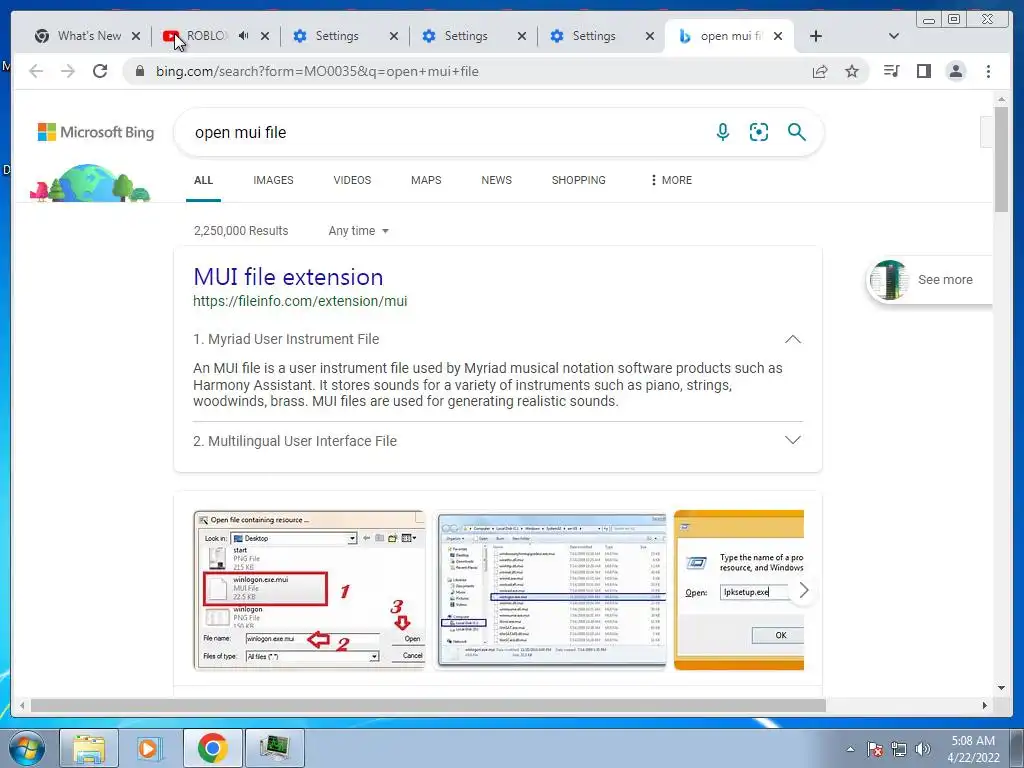
Task: Open the Windows Start button
Action: pos(26,748)
